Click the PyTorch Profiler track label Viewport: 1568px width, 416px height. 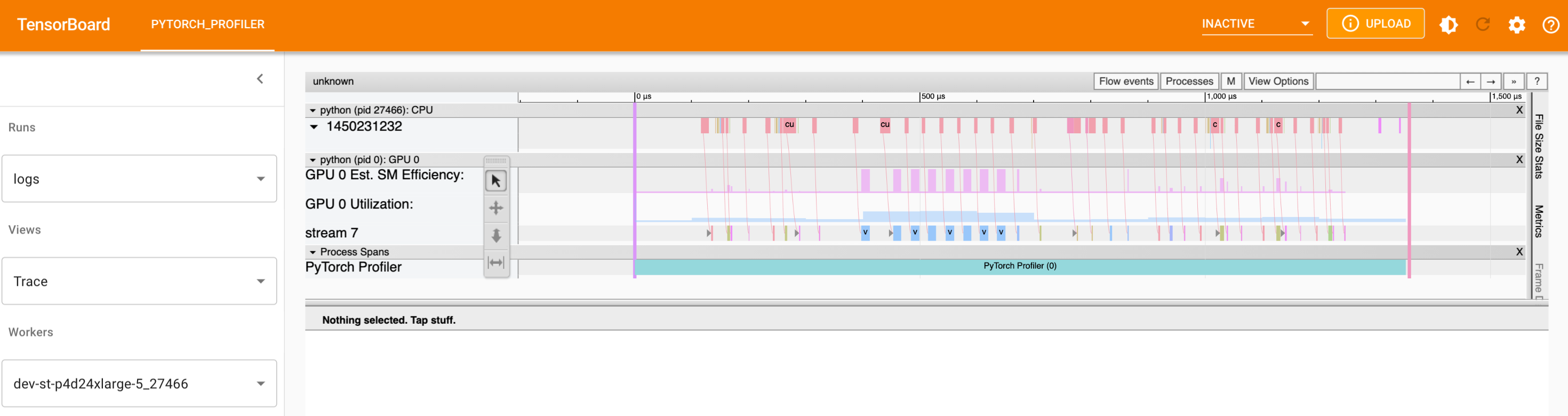click(353, 267)
